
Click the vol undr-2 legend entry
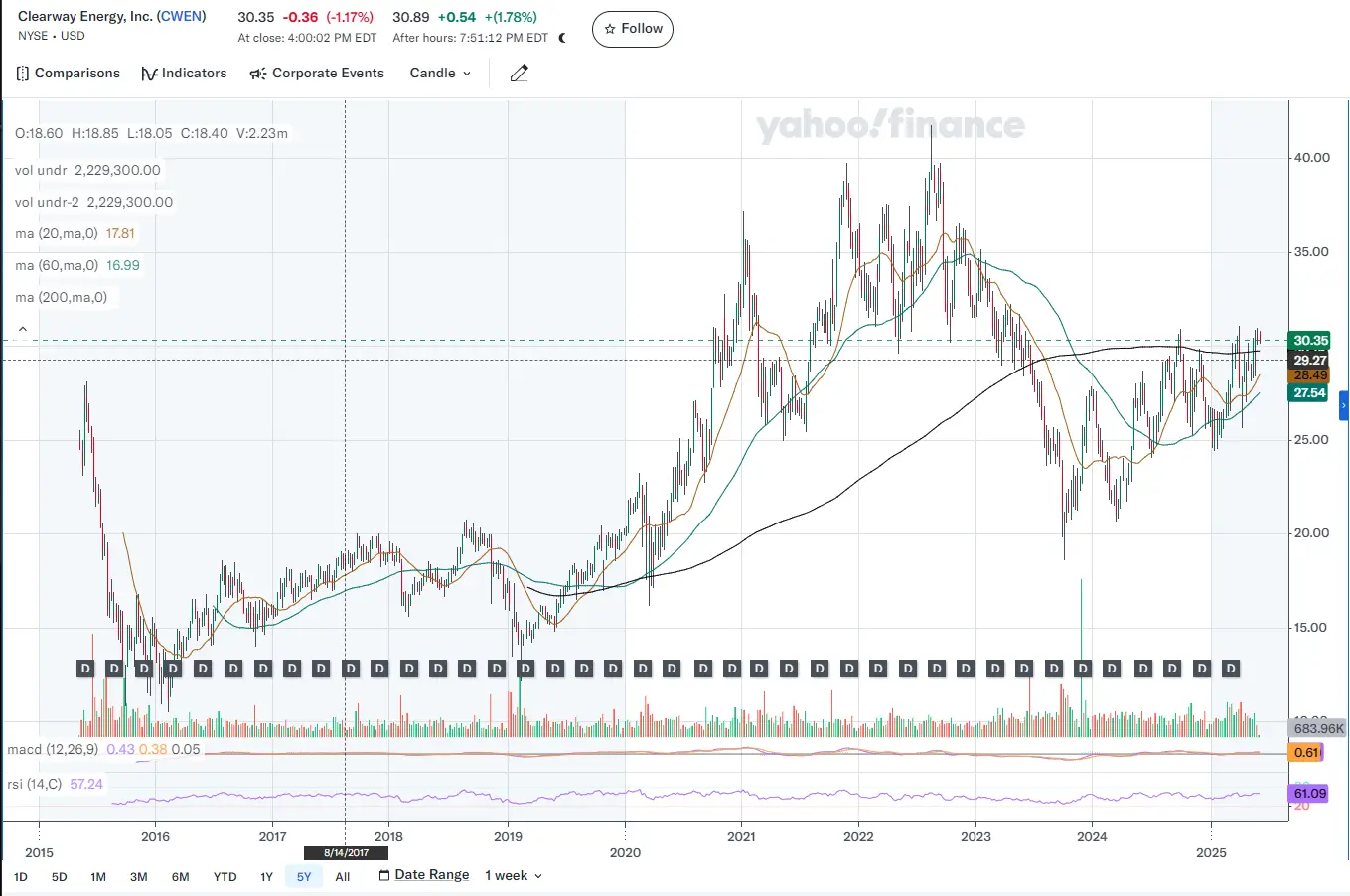click(93, 202)
